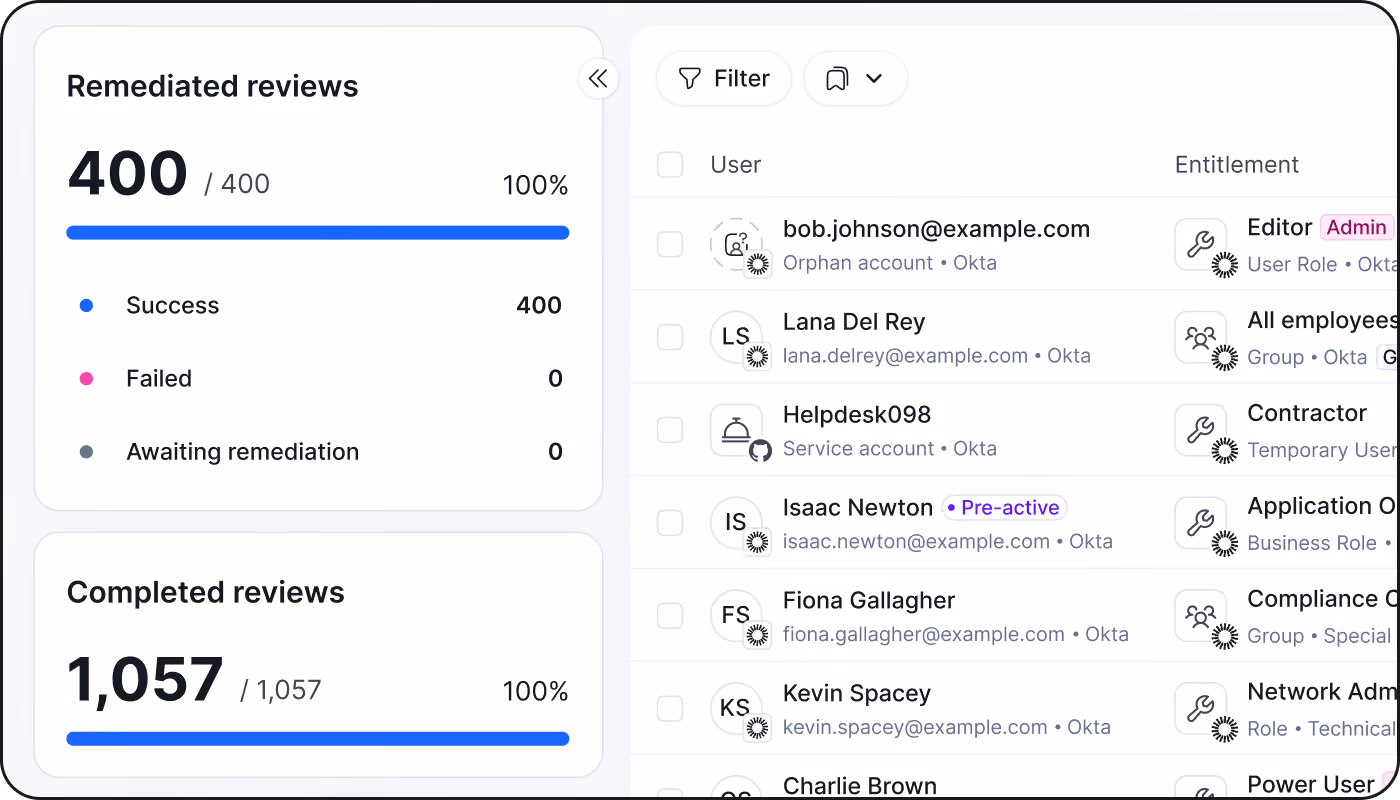1400x800 pixels.
Task: Check the Helpdesk098 row checkbox
Action: tap(670, 430)
